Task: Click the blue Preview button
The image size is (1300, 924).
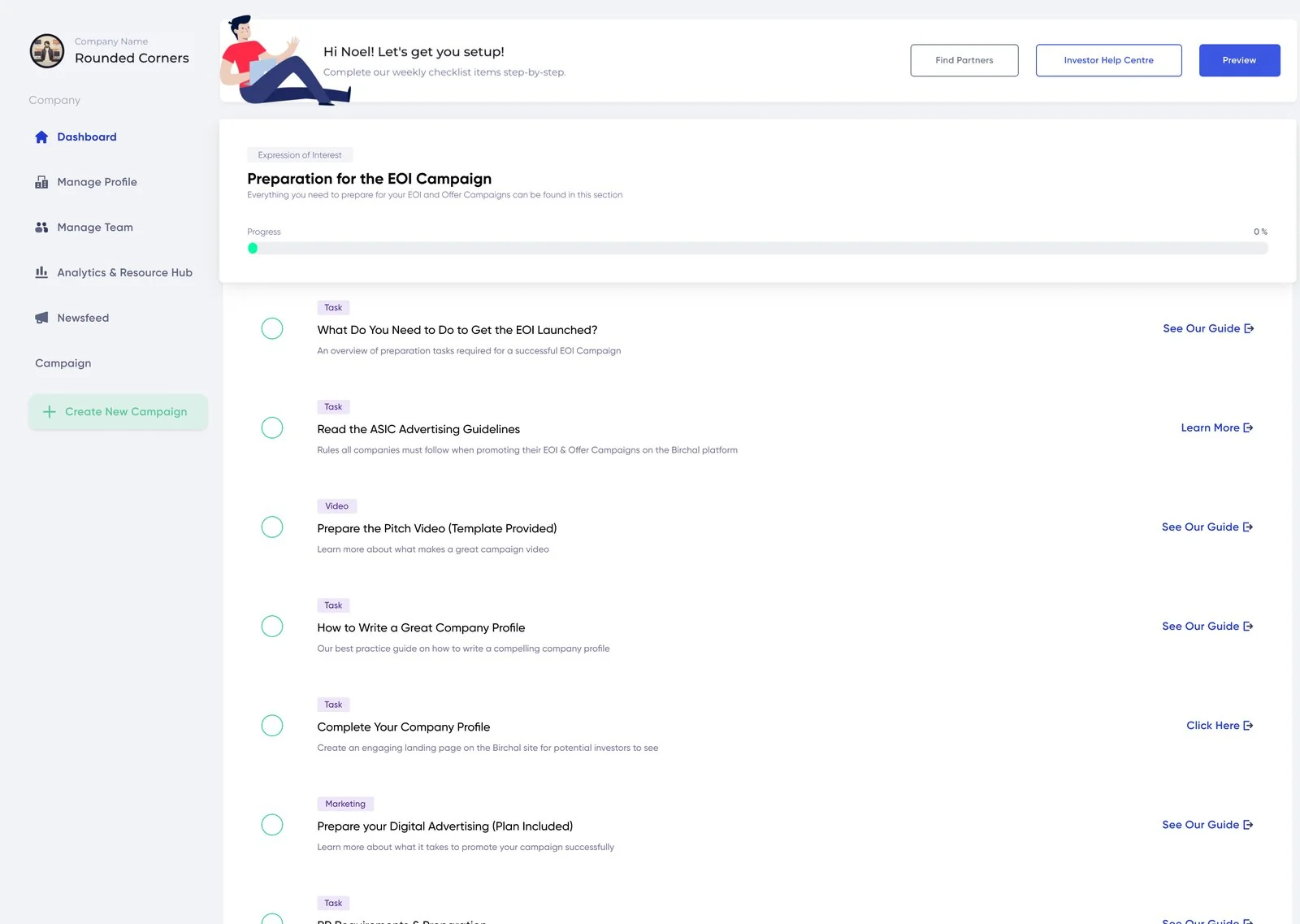Action: (x=1239, y=60)
